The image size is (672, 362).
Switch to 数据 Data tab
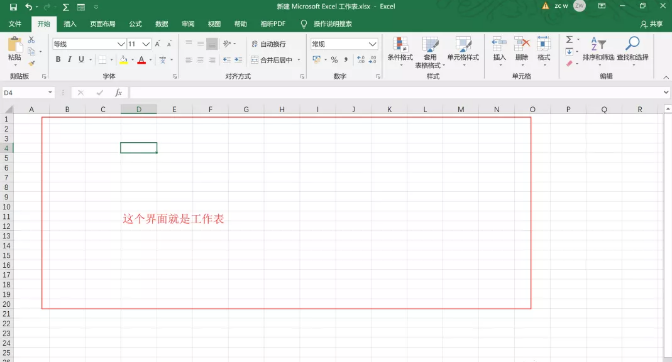162,24
